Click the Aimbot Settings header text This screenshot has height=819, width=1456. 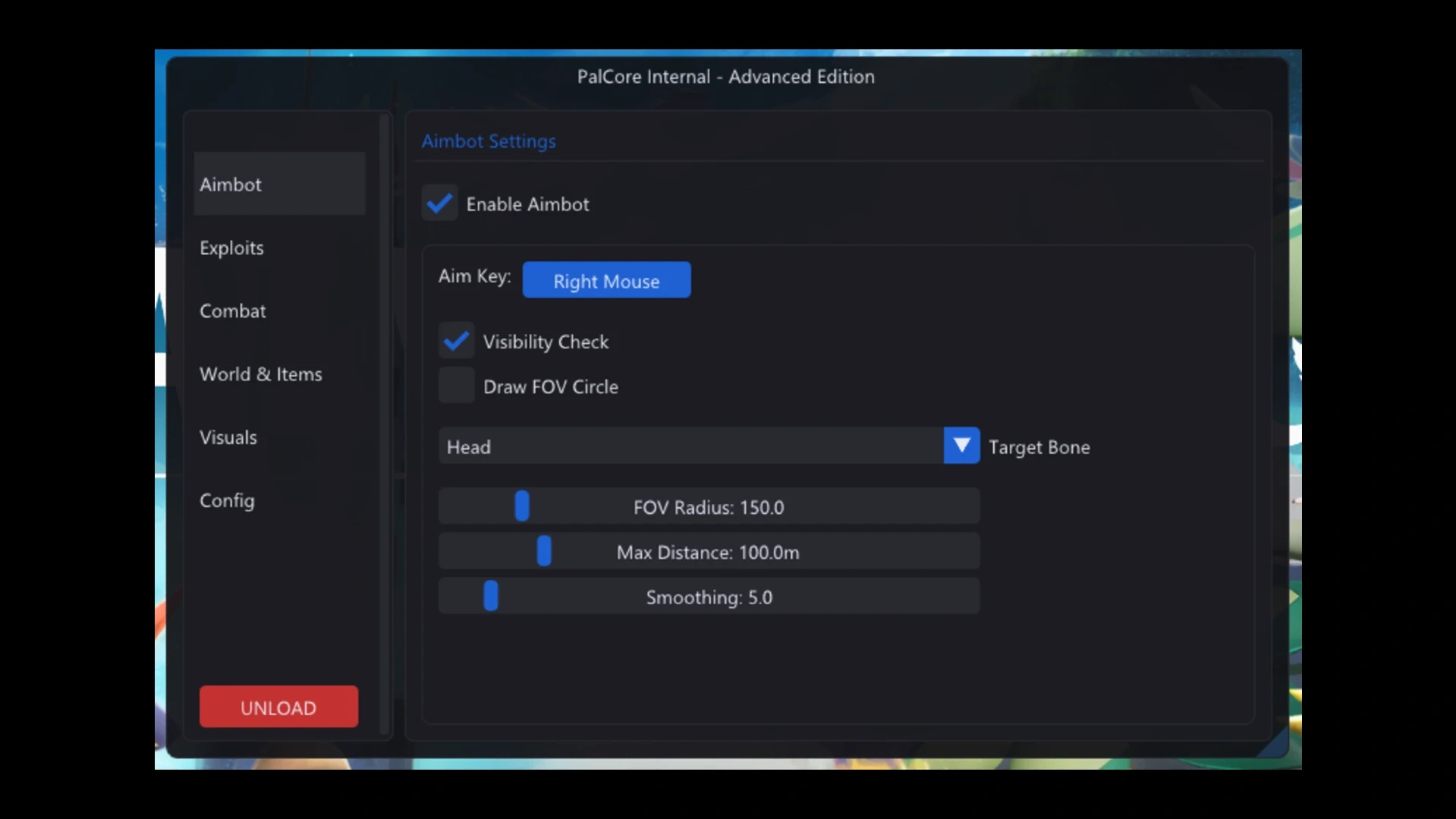pos(489,141)
